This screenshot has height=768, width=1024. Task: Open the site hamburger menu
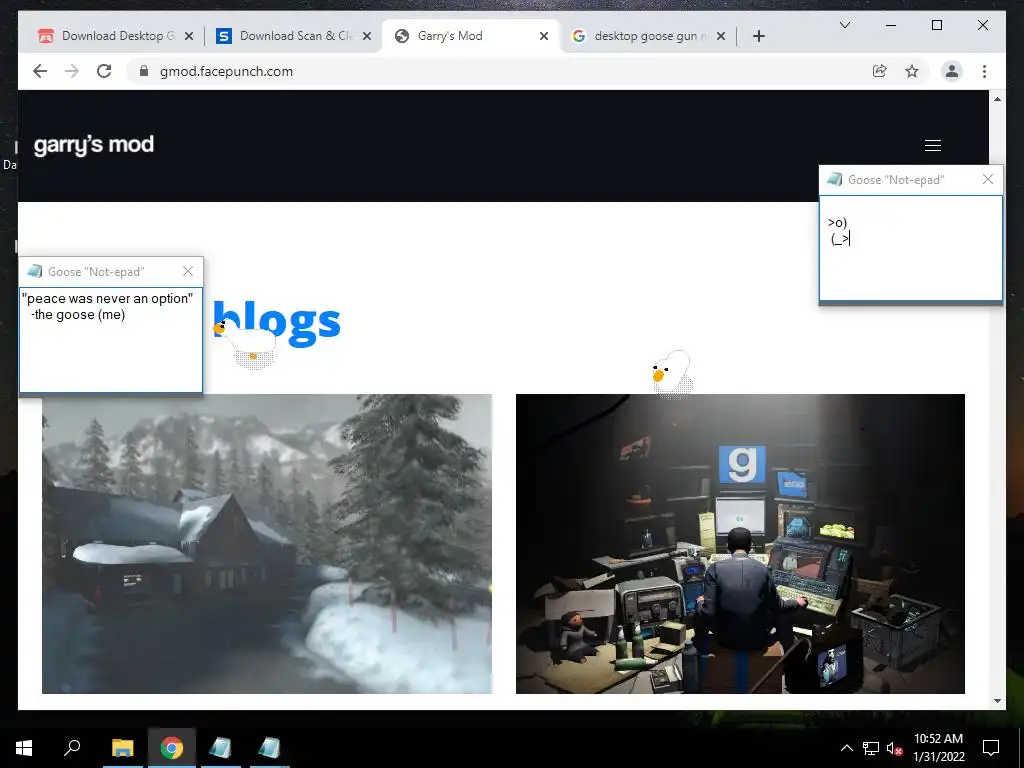933,146
